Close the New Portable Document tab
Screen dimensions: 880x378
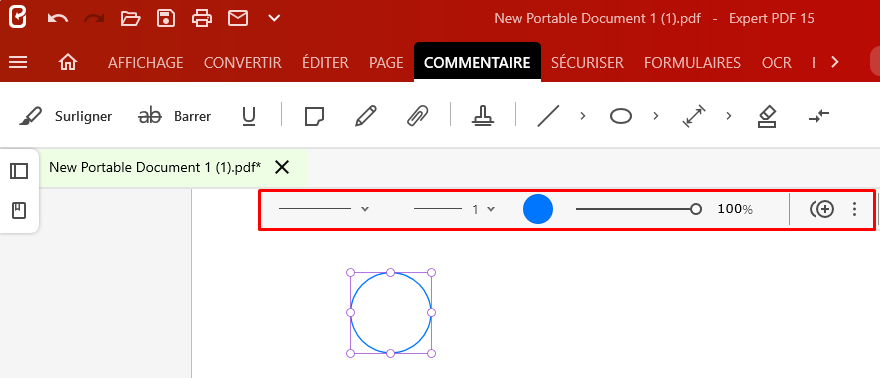point(282,167)
